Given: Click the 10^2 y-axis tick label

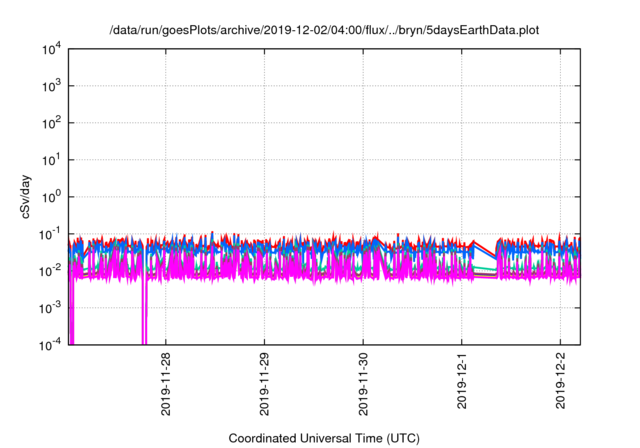Looking at the screenshot, I should (x=52, y=123).
